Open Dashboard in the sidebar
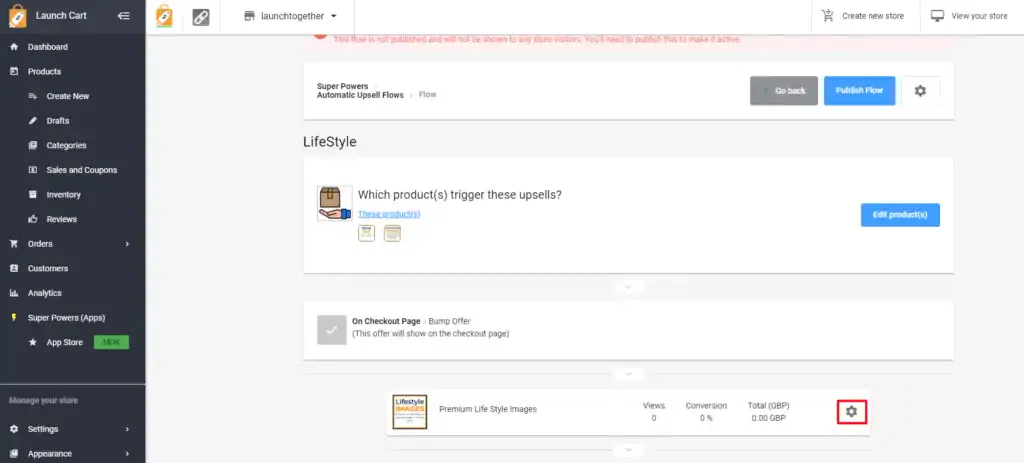Screen dimensions: 1024x463 pos(48,47)
